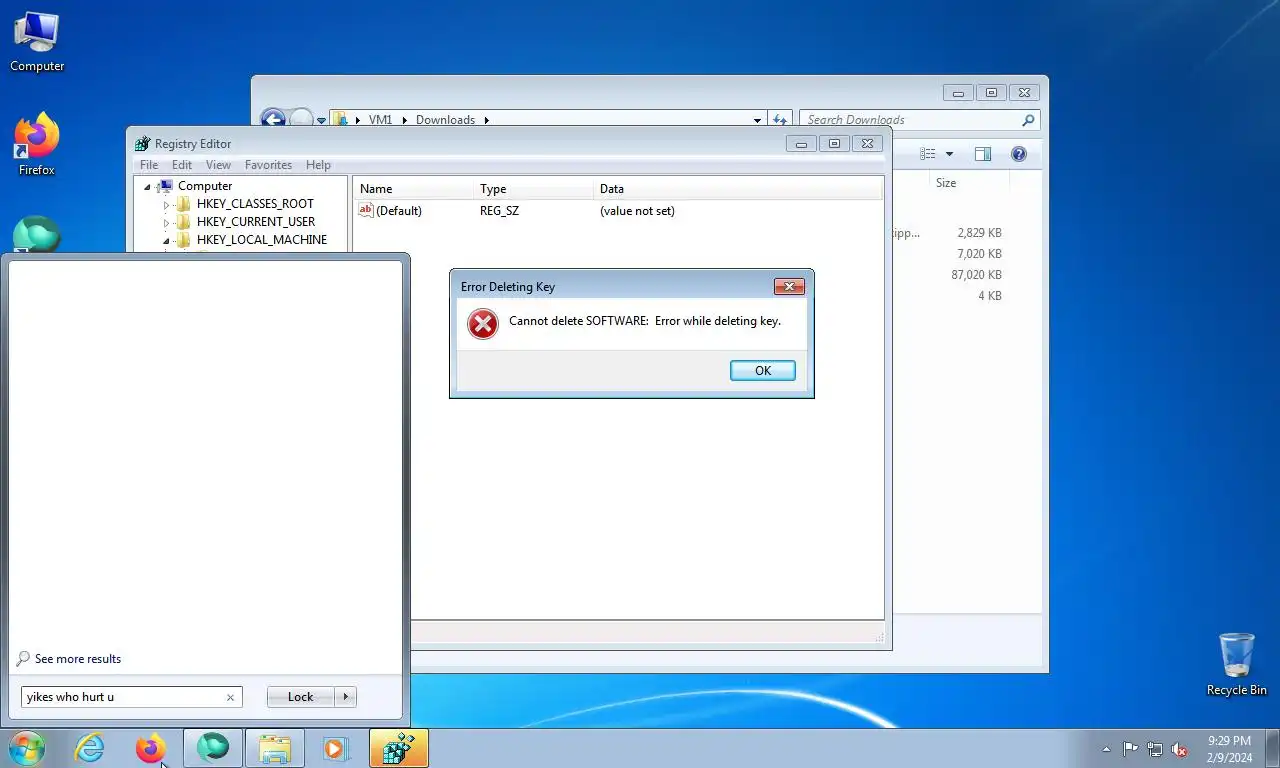Collapse HKEY_LOCAL_MACHINE tree node
Image resolution: width=1280 pixels, height=768 pixels.
(x=166, y=241)
